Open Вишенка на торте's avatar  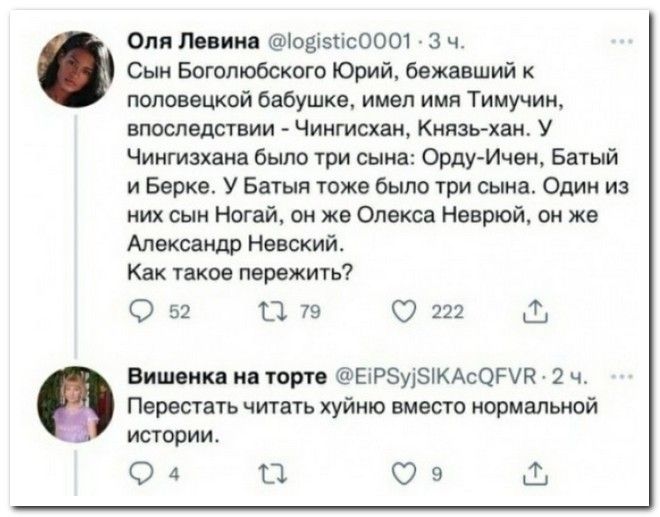pos(76,405)
